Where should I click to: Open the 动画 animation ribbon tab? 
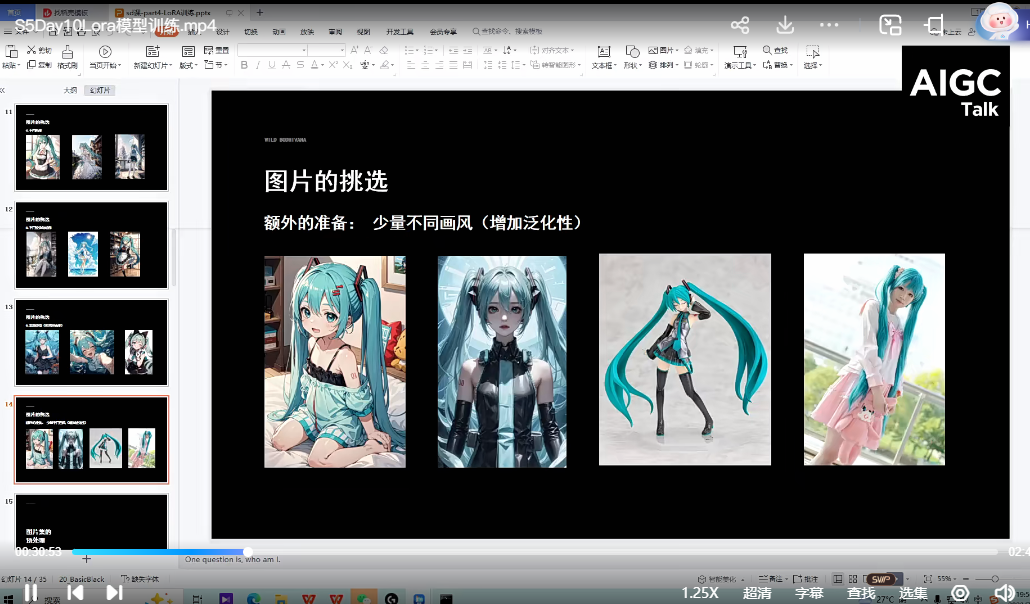coord(279,32)
